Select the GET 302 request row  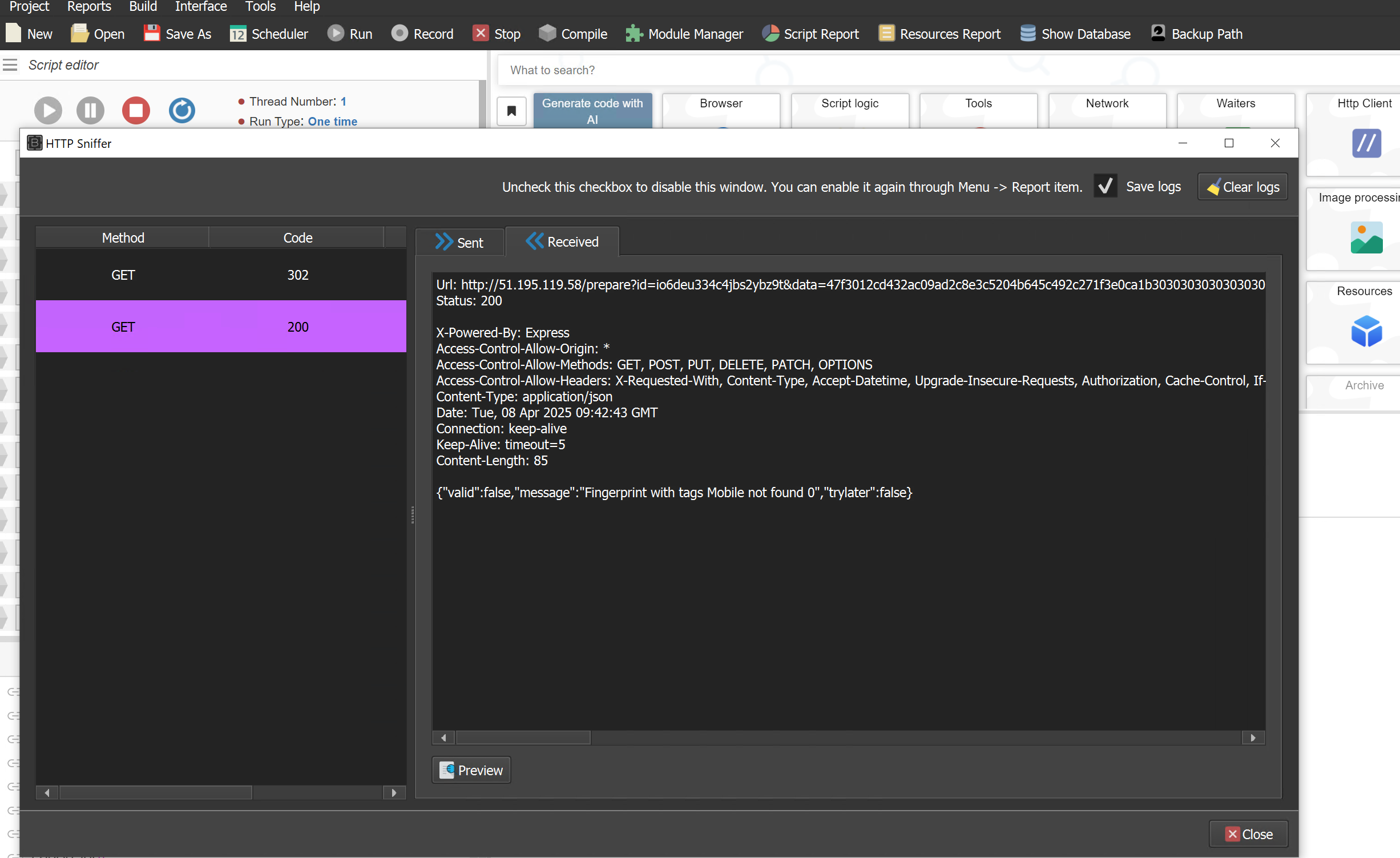(x=221, y=275)
